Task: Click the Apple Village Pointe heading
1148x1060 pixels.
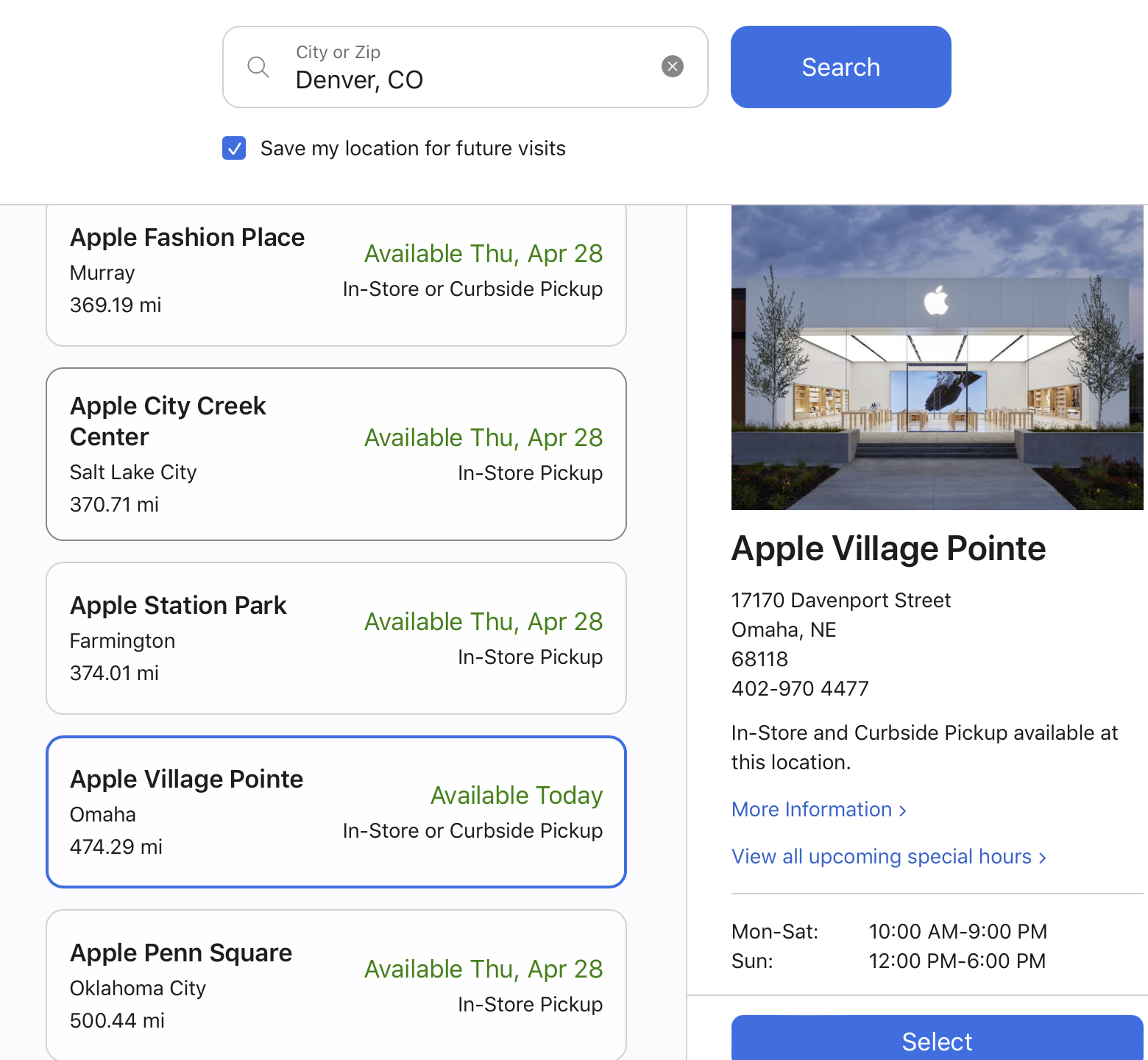Action: [x=888, y=548]
